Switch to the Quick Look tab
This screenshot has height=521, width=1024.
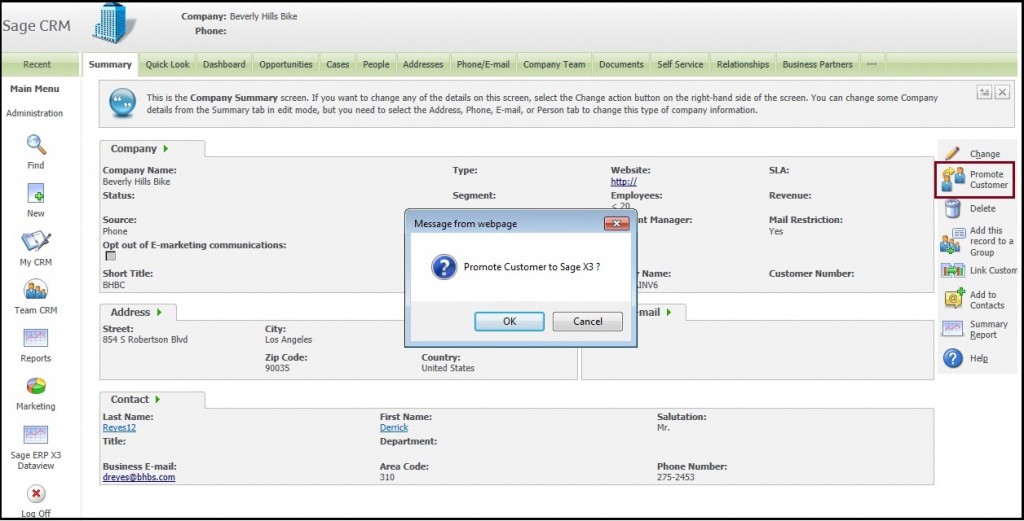point(167,65)
